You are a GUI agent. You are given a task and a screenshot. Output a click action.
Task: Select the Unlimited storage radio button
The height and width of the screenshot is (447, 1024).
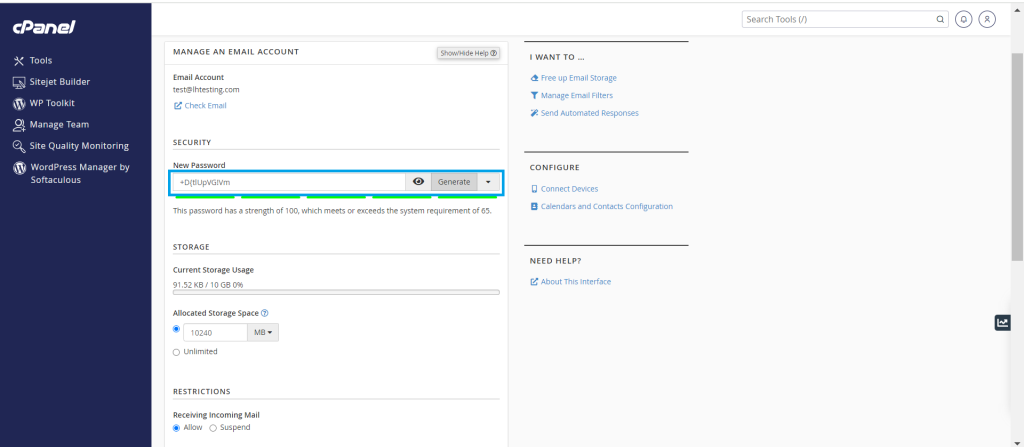[x=177, y=352]
